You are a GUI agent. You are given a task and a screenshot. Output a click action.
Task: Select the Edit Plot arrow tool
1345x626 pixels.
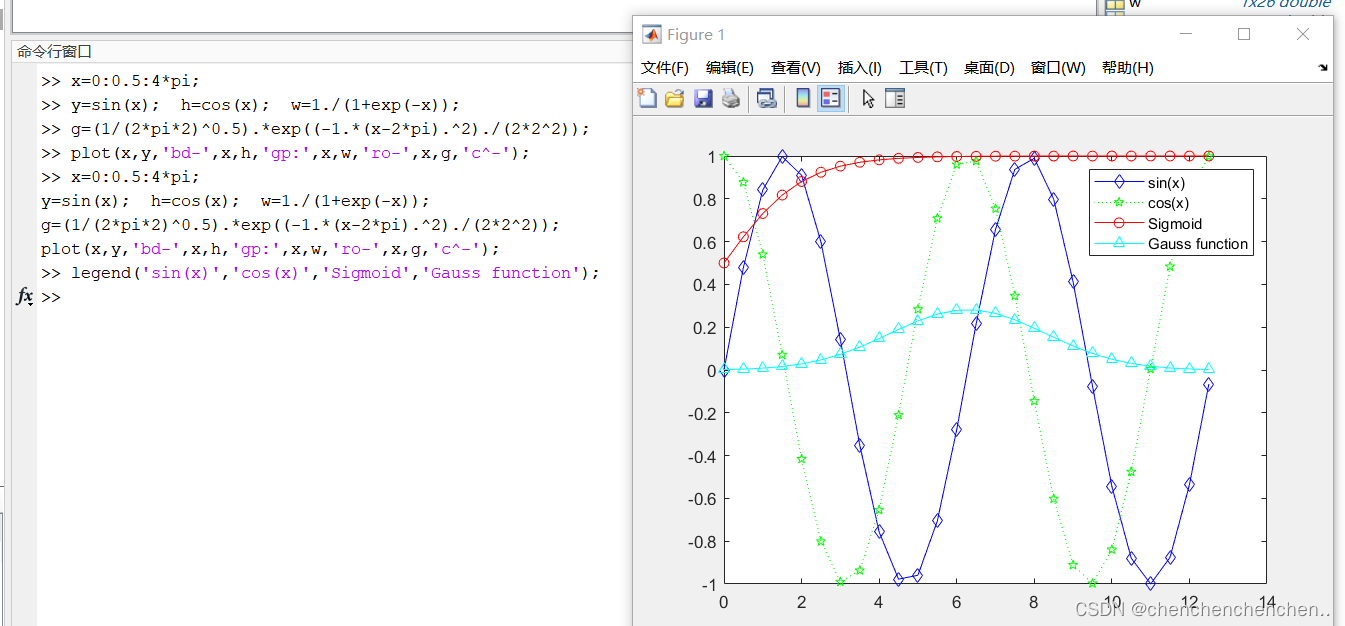click(868, 98)
